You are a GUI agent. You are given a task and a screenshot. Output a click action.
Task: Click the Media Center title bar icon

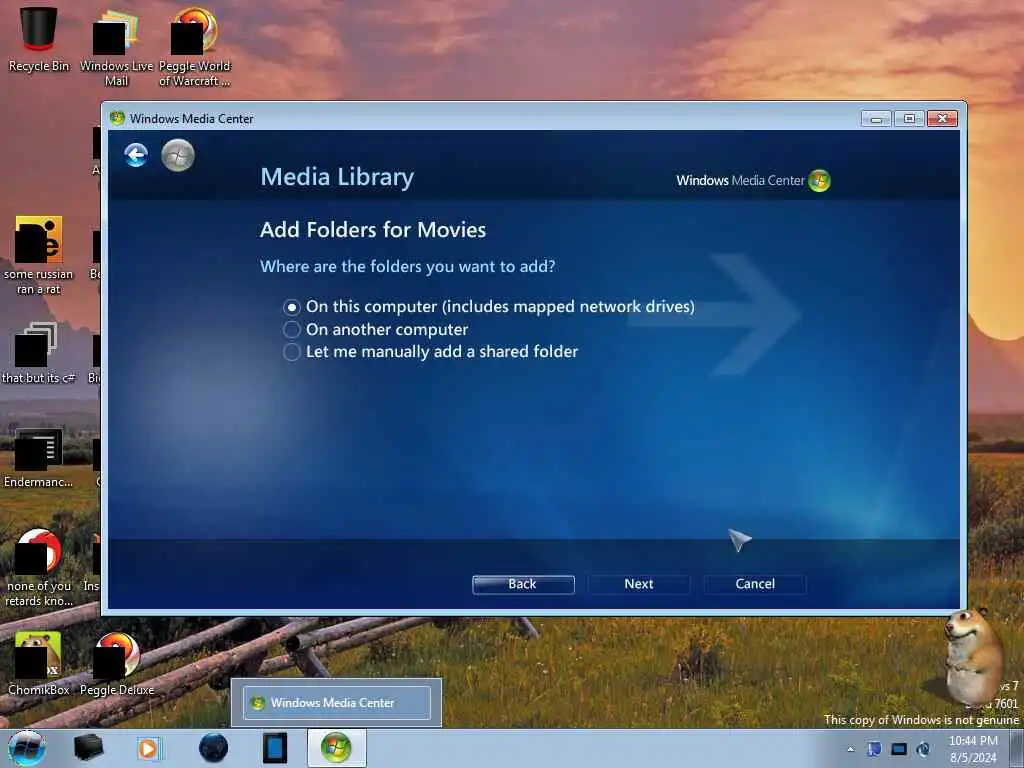click(118, 118)
